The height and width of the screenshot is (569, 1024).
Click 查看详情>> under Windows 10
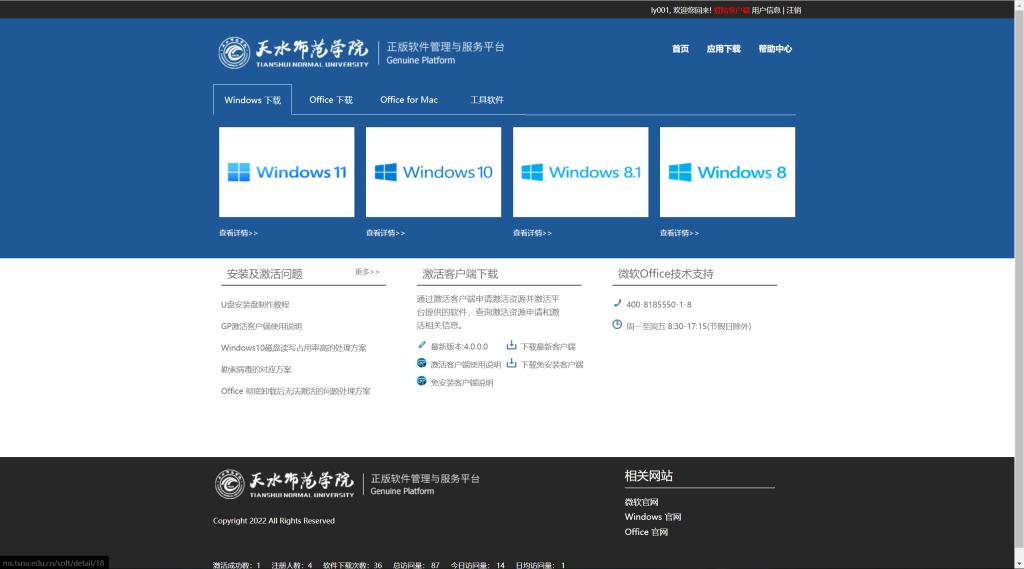[x=385, y=233]
